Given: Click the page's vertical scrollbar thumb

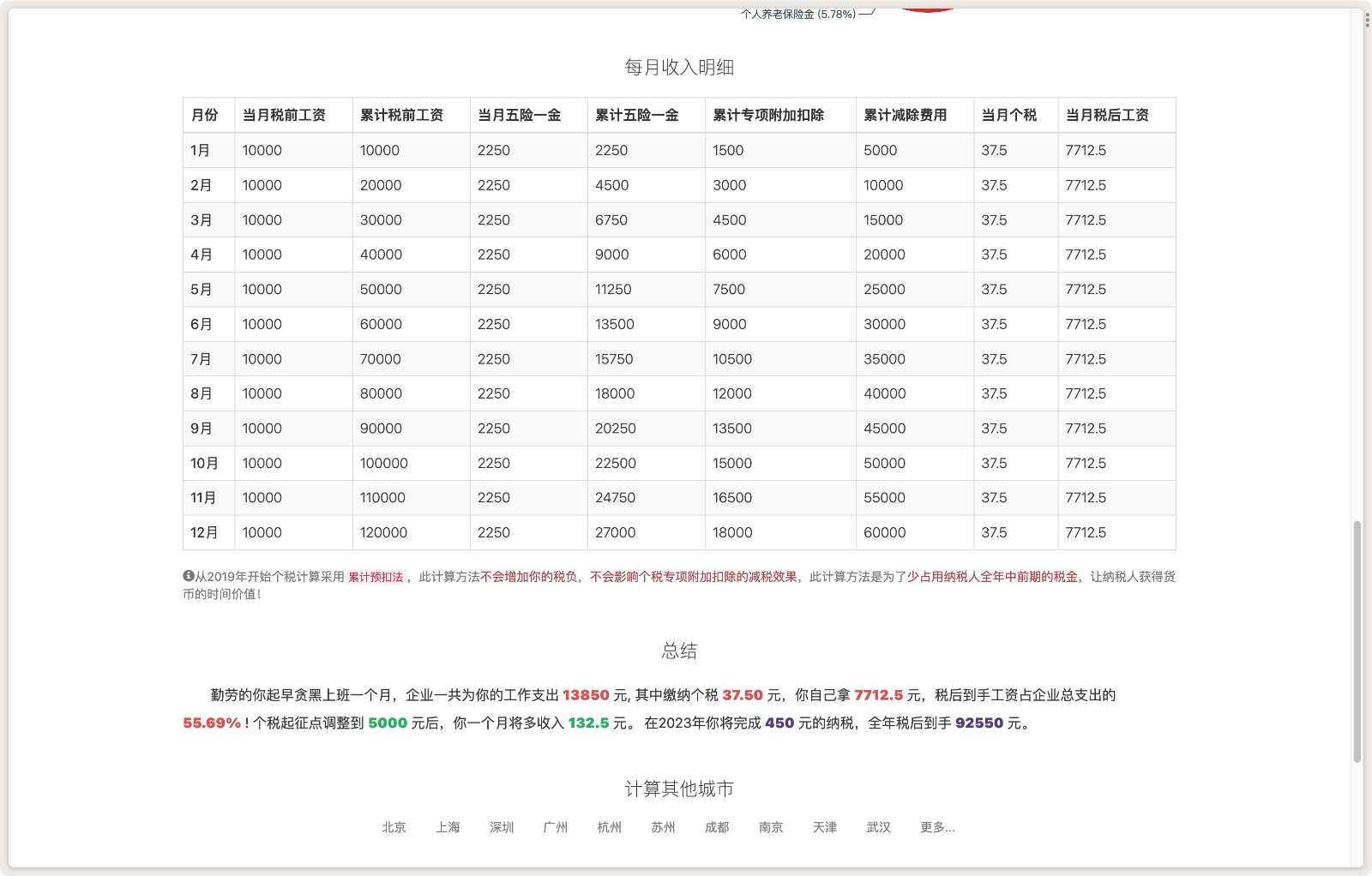Looking at the screenshot, I should [1357, 641].
